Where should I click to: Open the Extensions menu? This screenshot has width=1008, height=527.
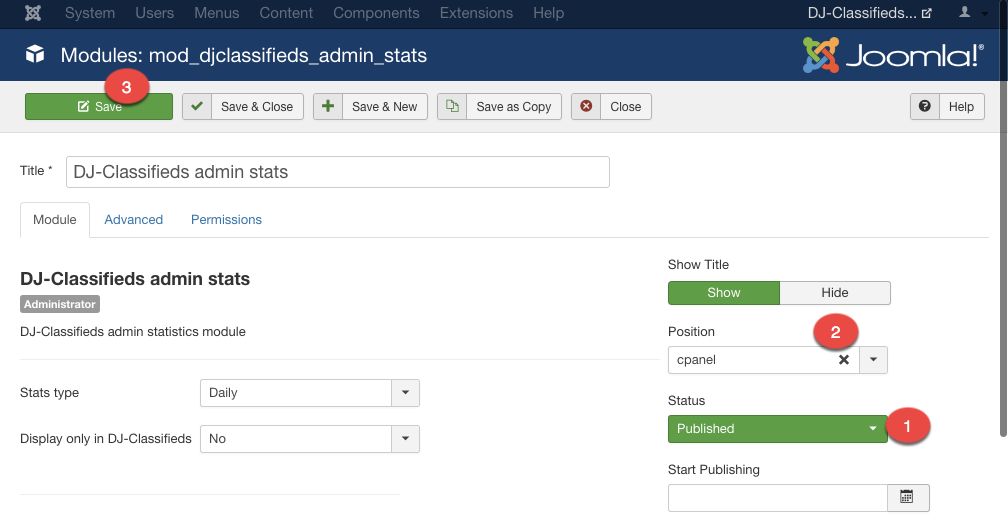476,13
